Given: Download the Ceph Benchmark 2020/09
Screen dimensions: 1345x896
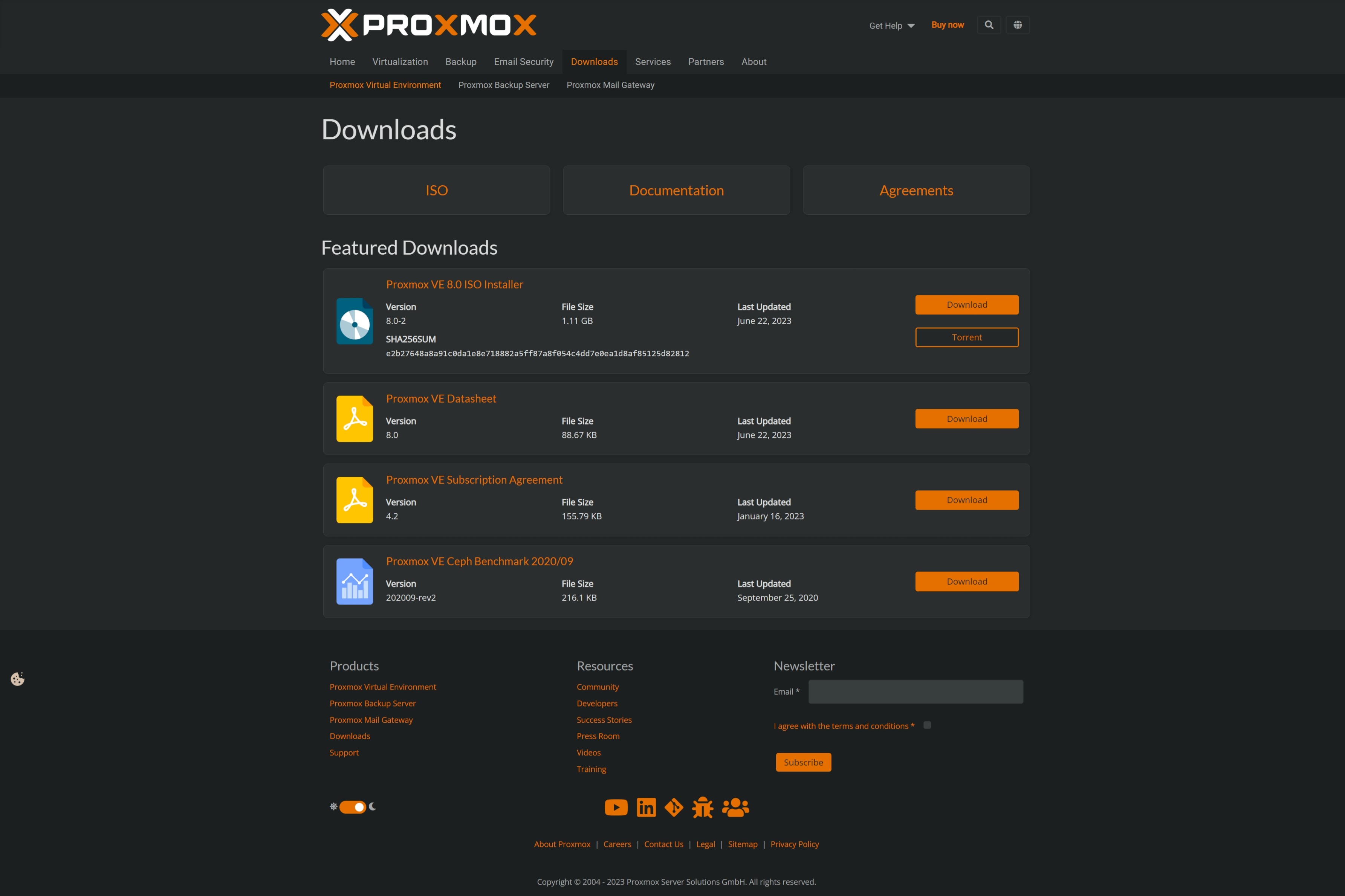Looking at the screenshot, I should 967,582.
